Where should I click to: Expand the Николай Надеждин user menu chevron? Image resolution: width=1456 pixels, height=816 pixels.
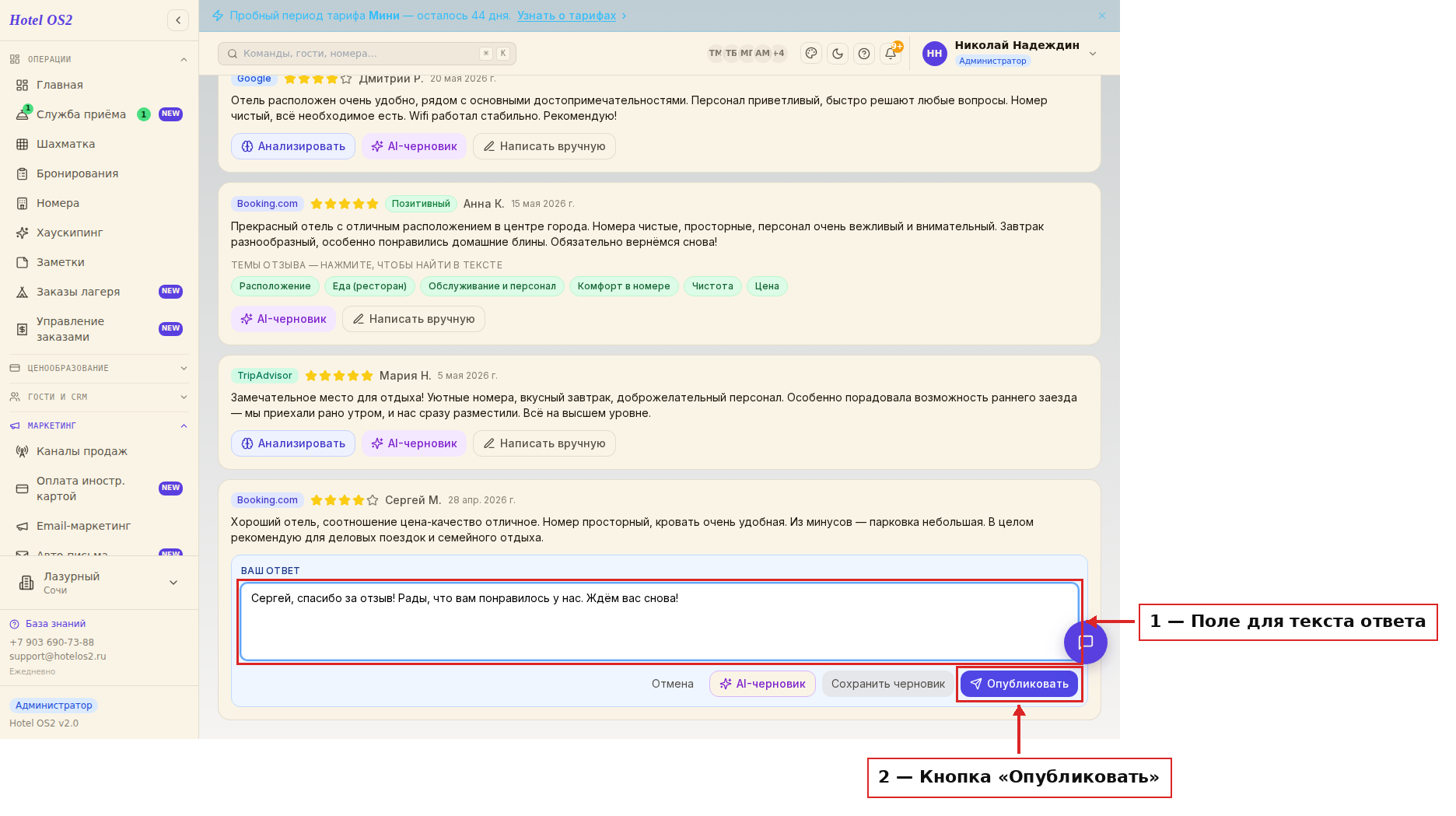click(x=1093, y=54)
